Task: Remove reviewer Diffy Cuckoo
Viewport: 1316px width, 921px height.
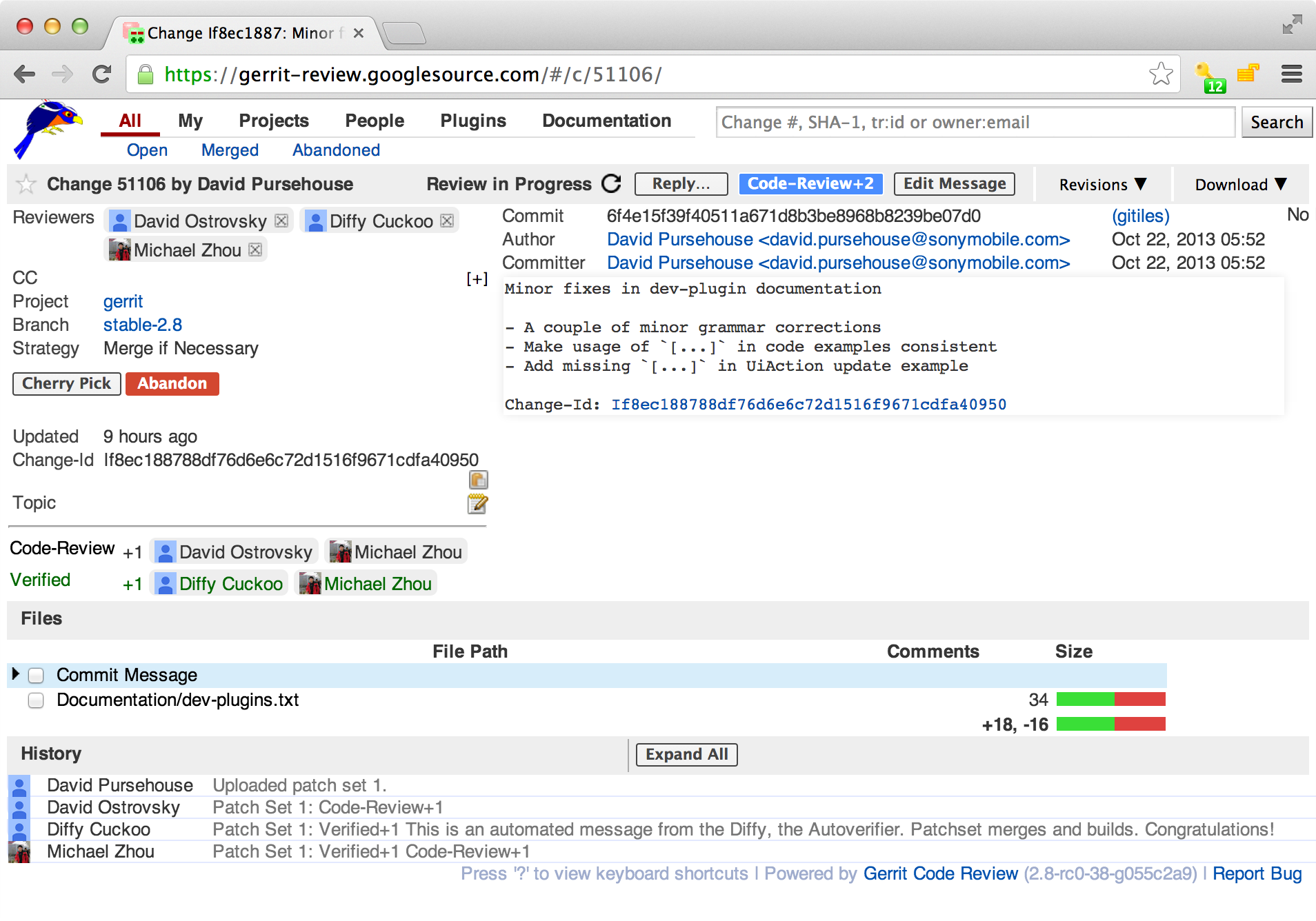Action: tap(447, 221)
